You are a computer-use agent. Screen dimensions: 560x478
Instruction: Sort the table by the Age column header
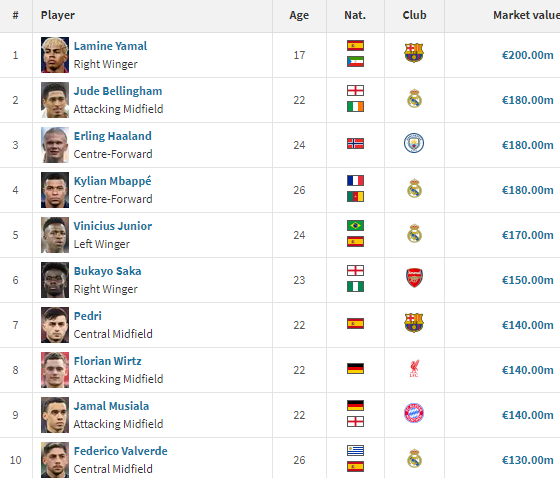[299, 15]
